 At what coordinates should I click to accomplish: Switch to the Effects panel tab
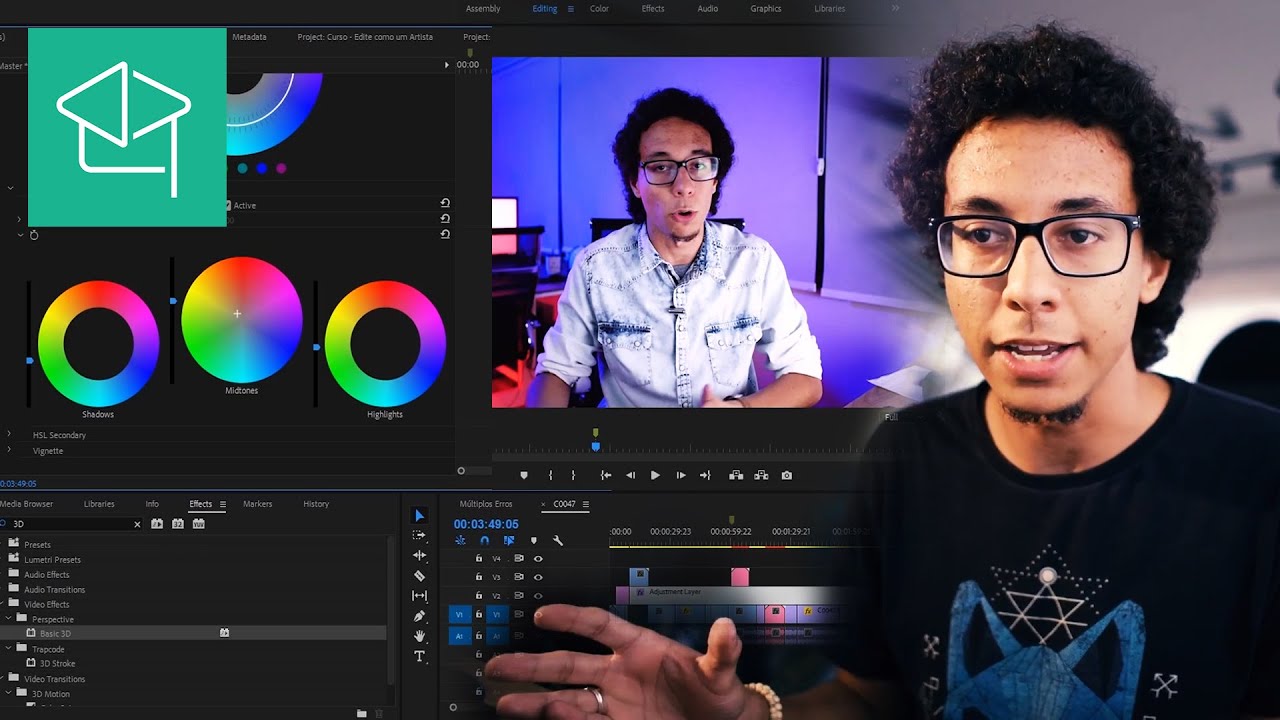point(202,503)
